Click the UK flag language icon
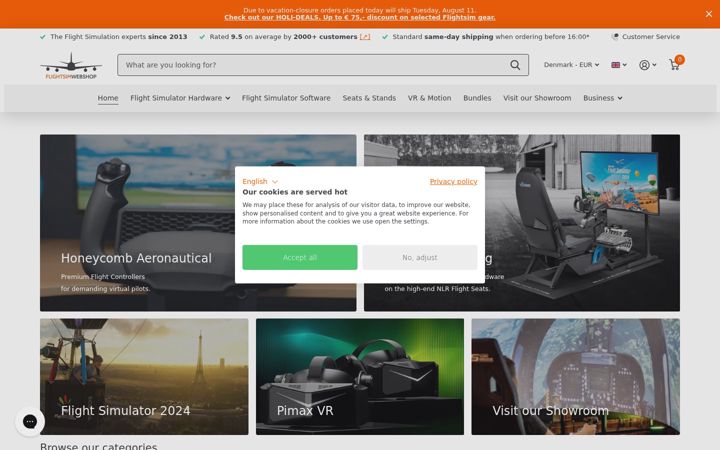This screenshot has width=720, height=450. coord(615,65)
